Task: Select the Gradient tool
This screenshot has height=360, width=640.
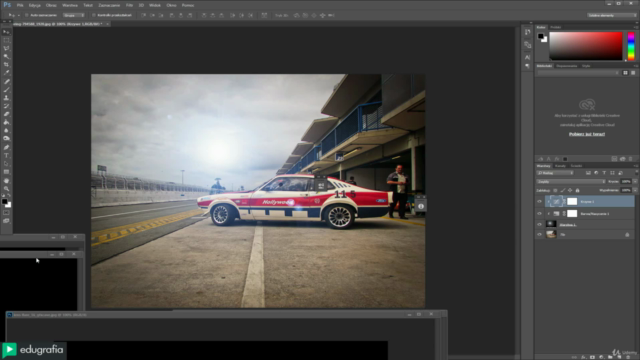Action: (6, 122)
